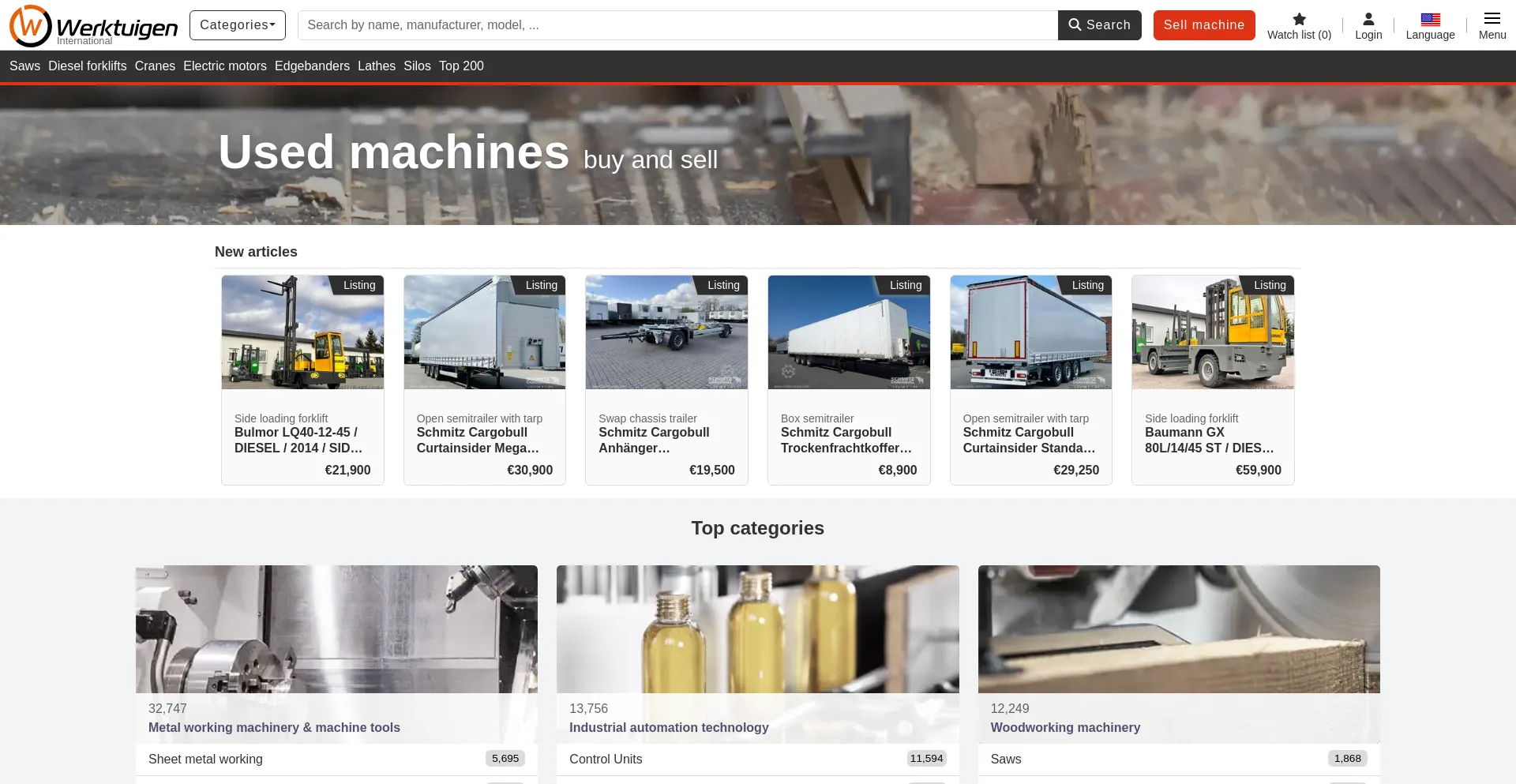Open the Lathes quick link
Image resolution: width=1516 pixels, height=784 pixels.
(x=377, y=66)
